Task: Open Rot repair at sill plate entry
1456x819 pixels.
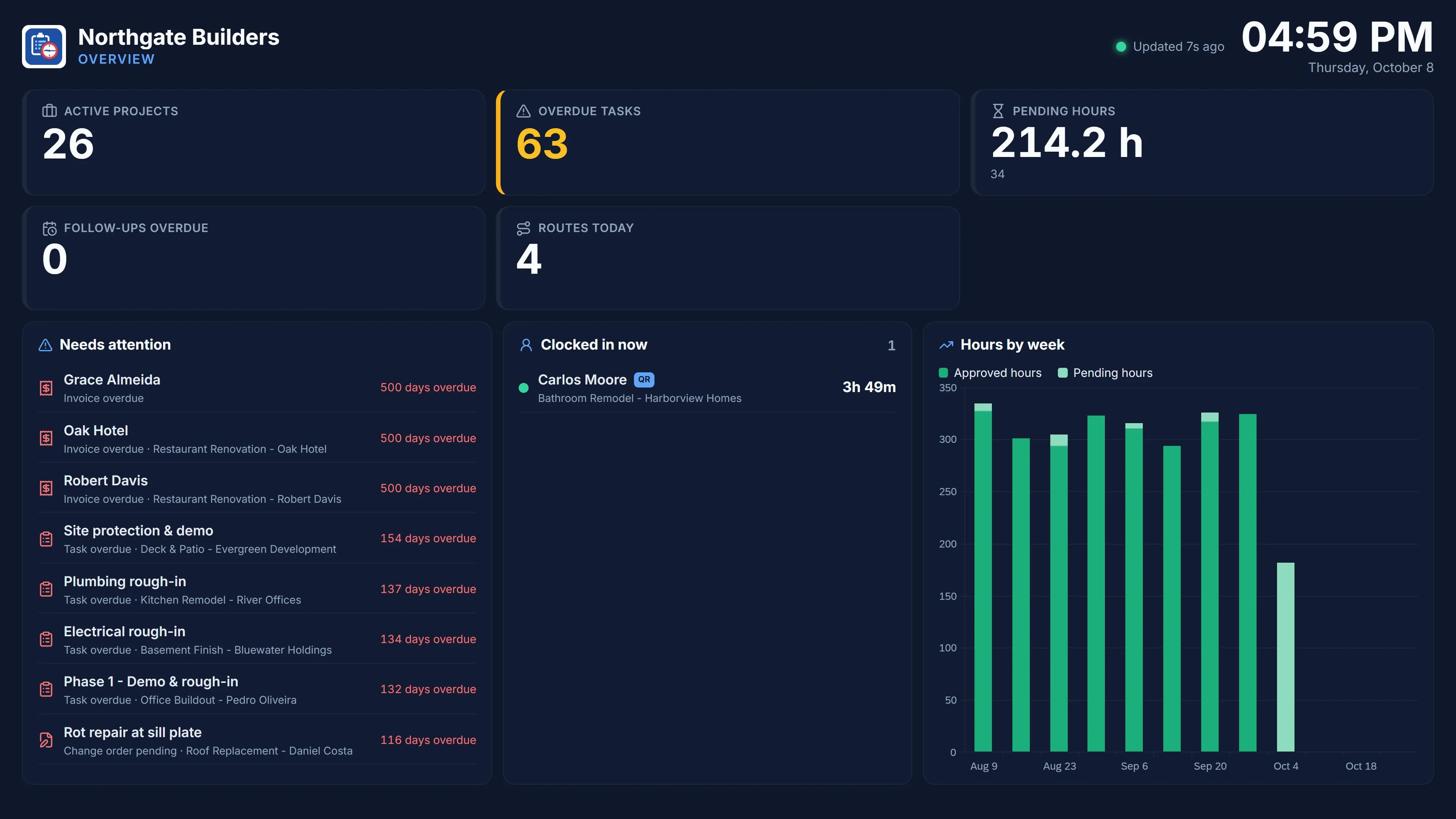Action: [x=257, y=740]
